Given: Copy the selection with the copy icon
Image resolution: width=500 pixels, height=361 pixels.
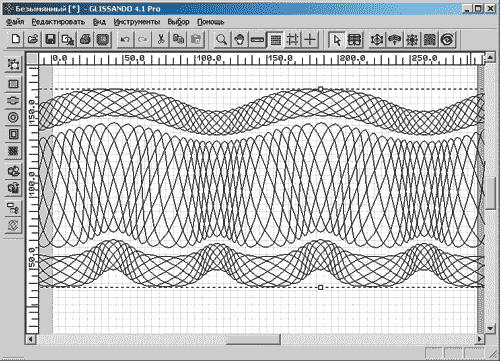Looking at the screenshot, I should tap(179, 40).
